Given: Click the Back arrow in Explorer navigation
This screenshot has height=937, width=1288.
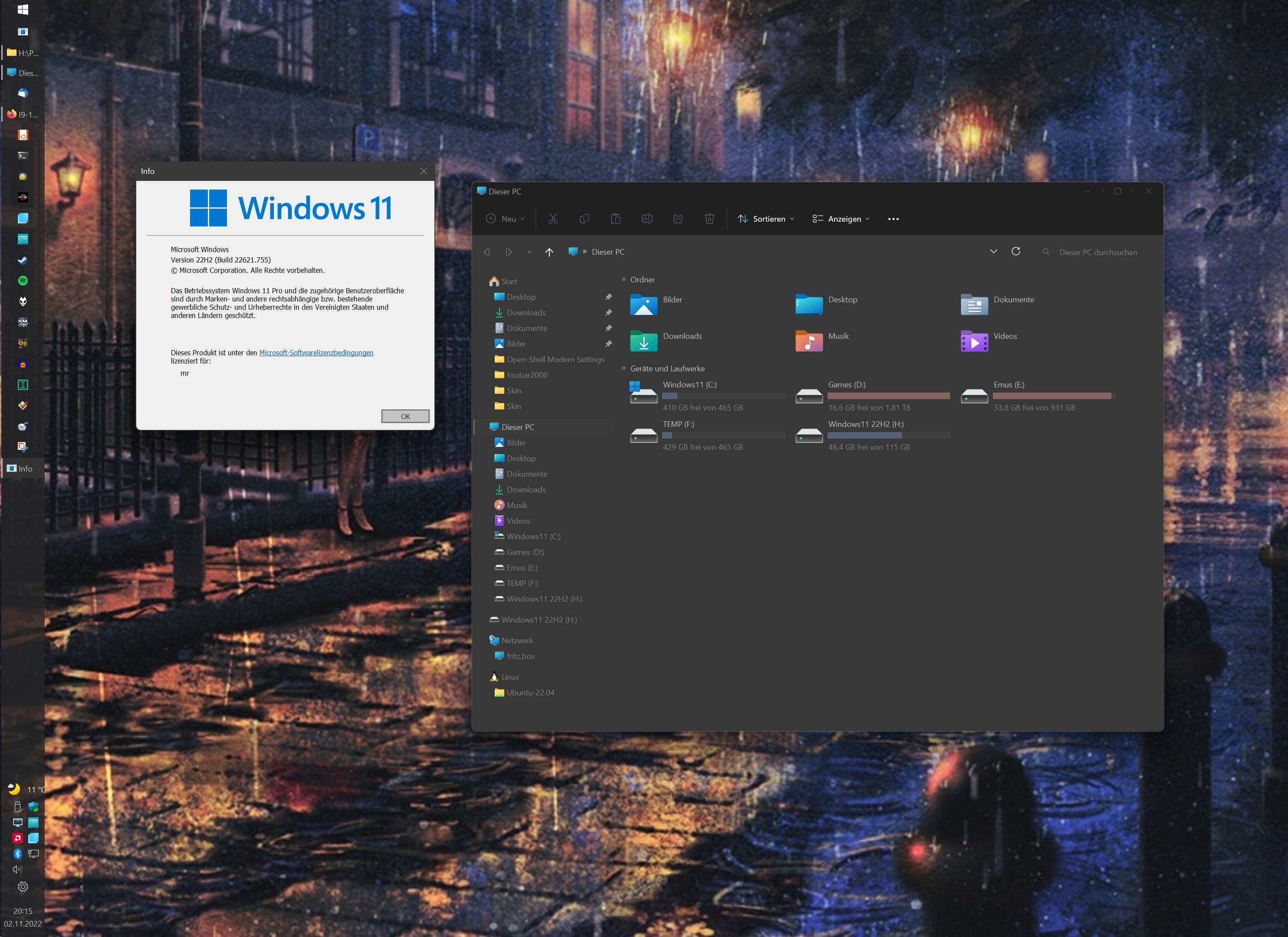Looking at the screenshot, I should [487, 252].
